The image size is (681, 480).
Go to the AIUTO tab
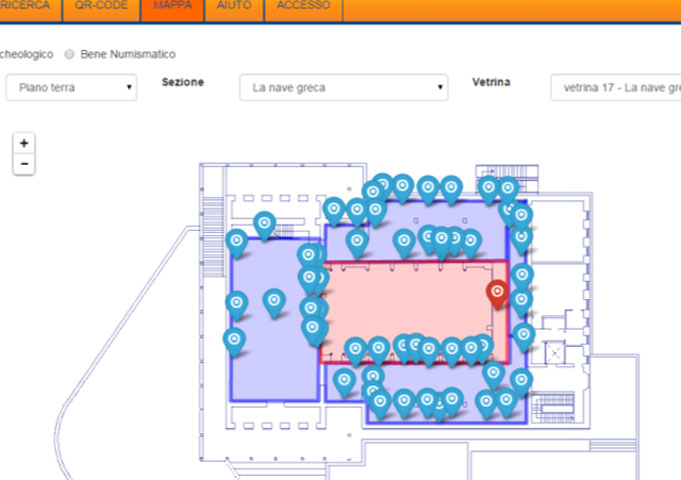point(234,6)
